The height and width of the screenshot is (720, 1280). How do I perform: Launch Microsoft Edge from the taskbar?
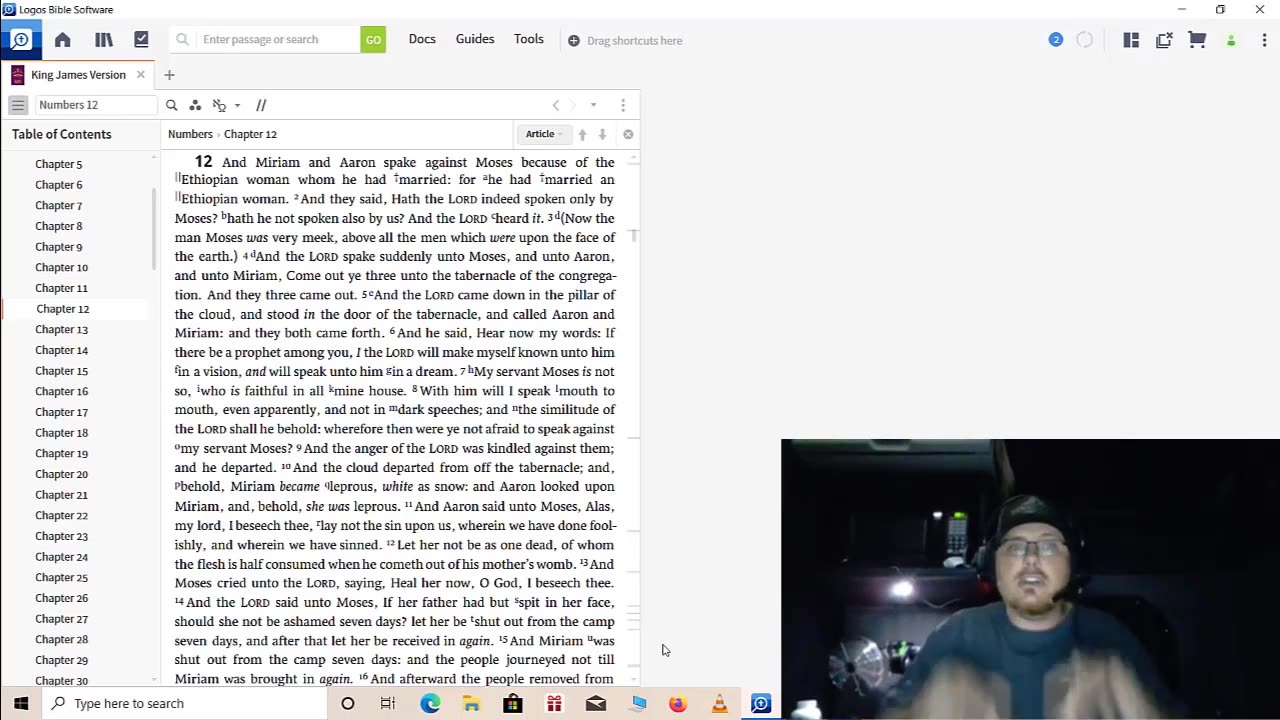[430, 703]
